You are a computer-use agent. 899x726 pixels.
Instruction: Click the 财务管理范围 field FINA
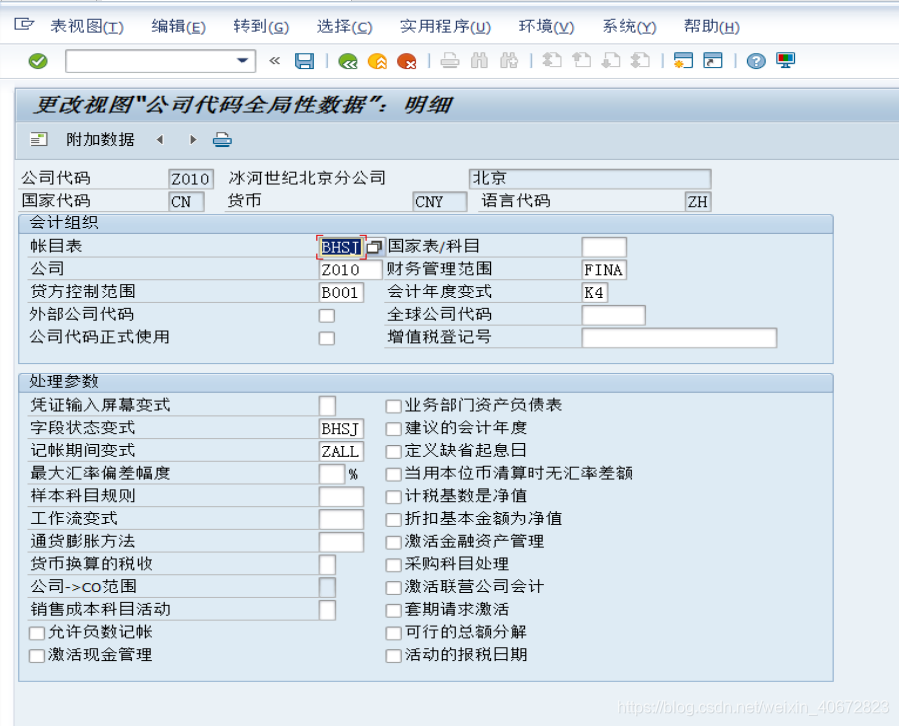tap(604, 270)
